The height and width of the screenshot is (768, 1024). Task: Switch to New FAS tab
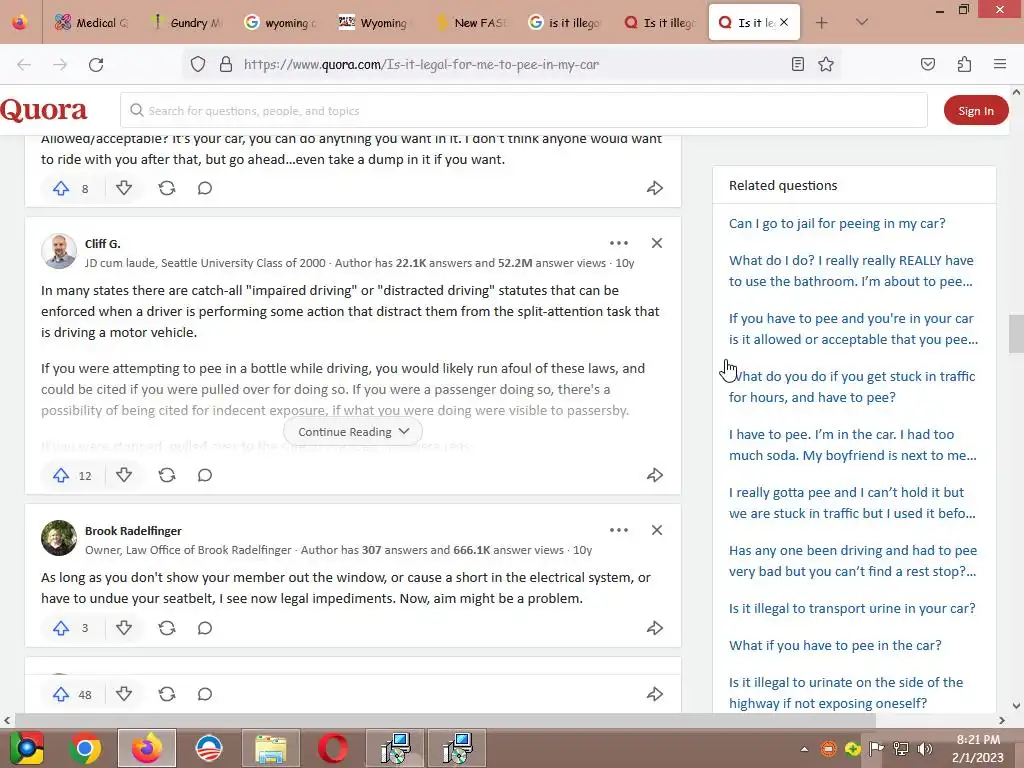(x=472, y=23)
